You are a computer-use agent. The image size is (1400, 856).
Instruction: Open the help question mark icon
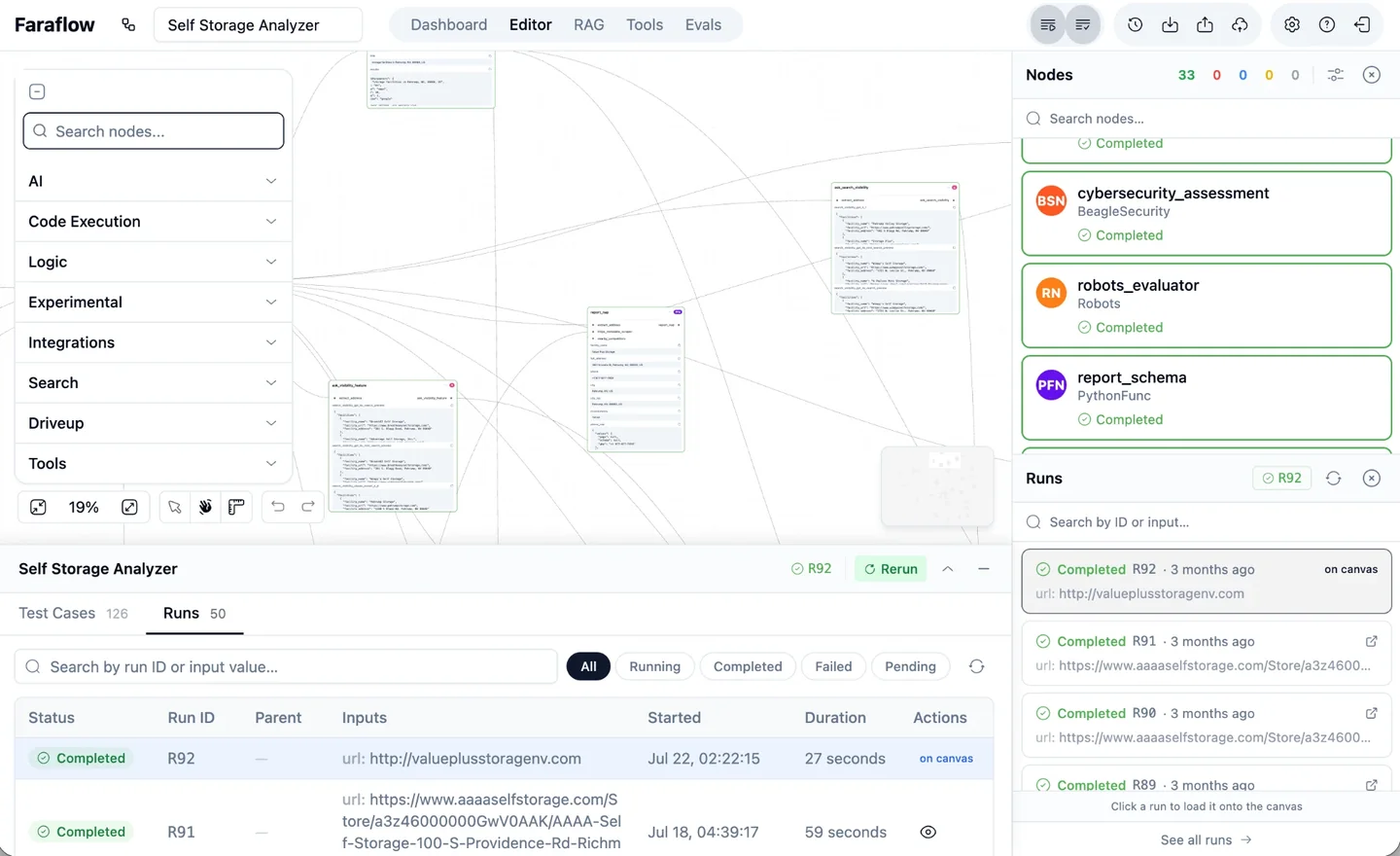pos(1327,25)
